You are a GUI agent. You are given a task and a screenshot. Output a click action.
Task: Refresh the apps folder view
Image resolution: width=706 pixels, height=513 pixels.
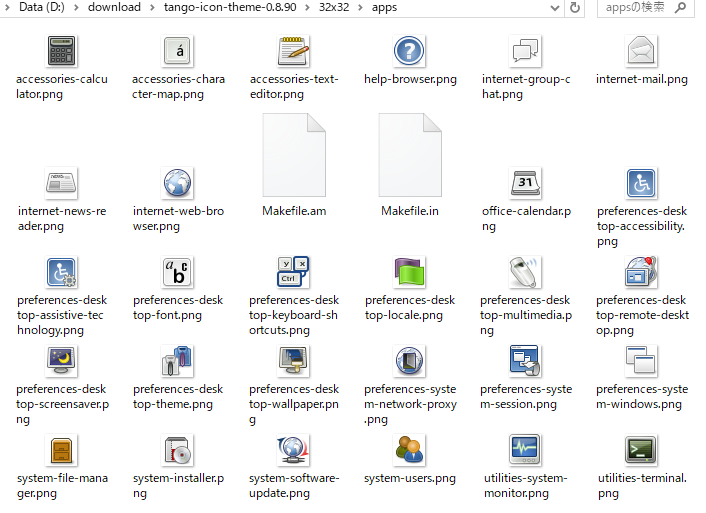[575, 8]
